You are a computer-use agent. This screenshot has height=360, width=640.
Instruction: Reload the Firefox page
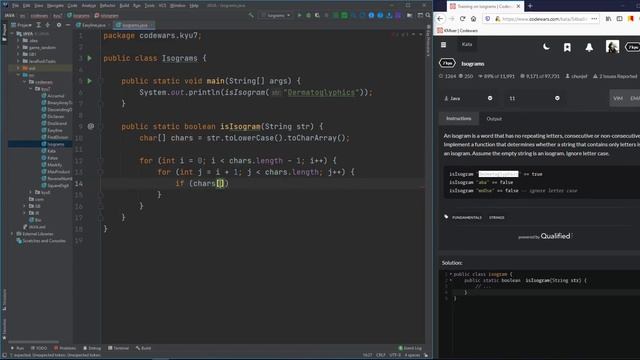tap(462, 19)
